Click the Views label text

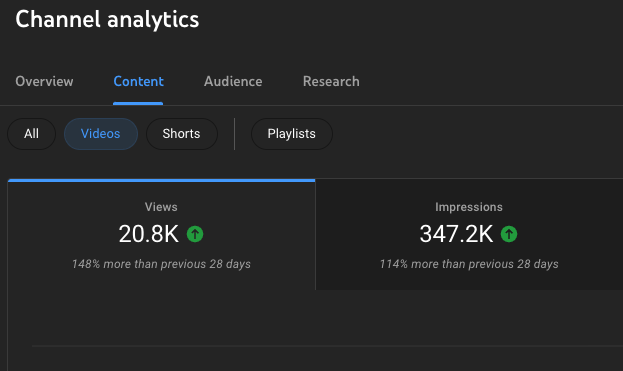(x=161, y=207)
